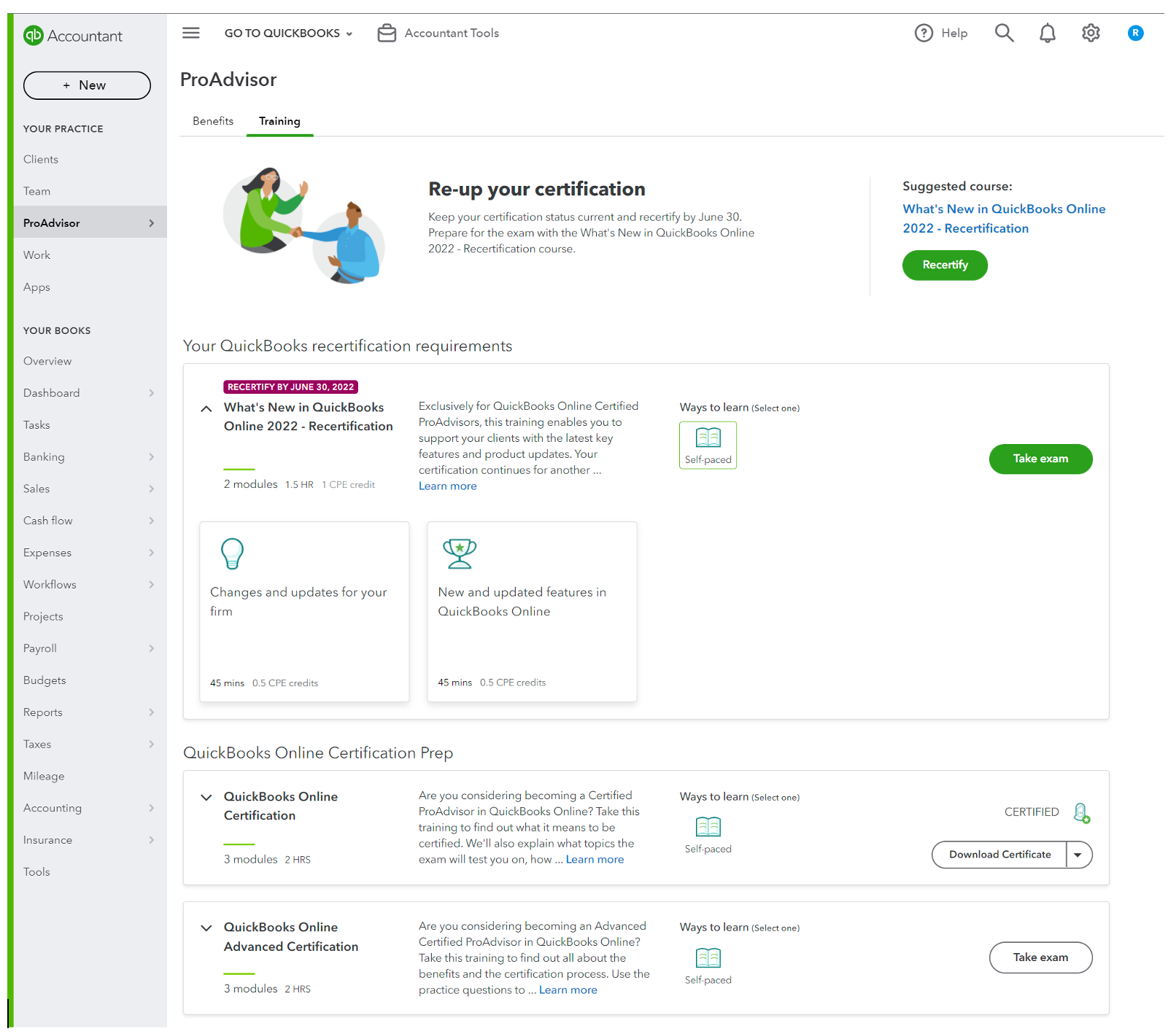Select Self-paced for QuickBooks Online Certification
Screen dimensions: 1176x1034
click(x=708, y=834)
